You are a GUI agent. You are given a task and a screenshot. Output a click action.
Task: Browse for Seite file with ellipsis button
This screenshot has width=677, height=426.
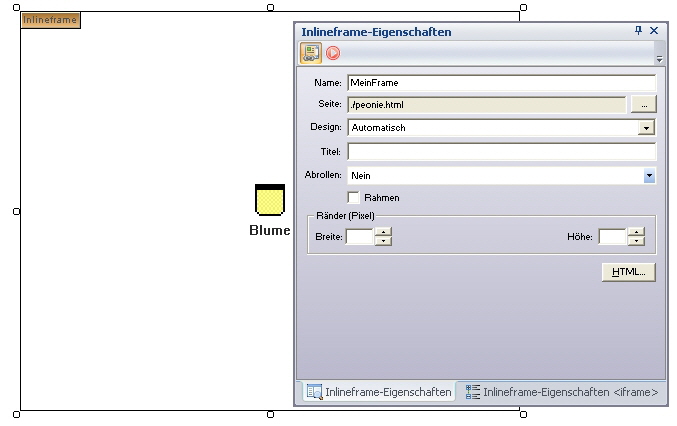pos(643,104)
